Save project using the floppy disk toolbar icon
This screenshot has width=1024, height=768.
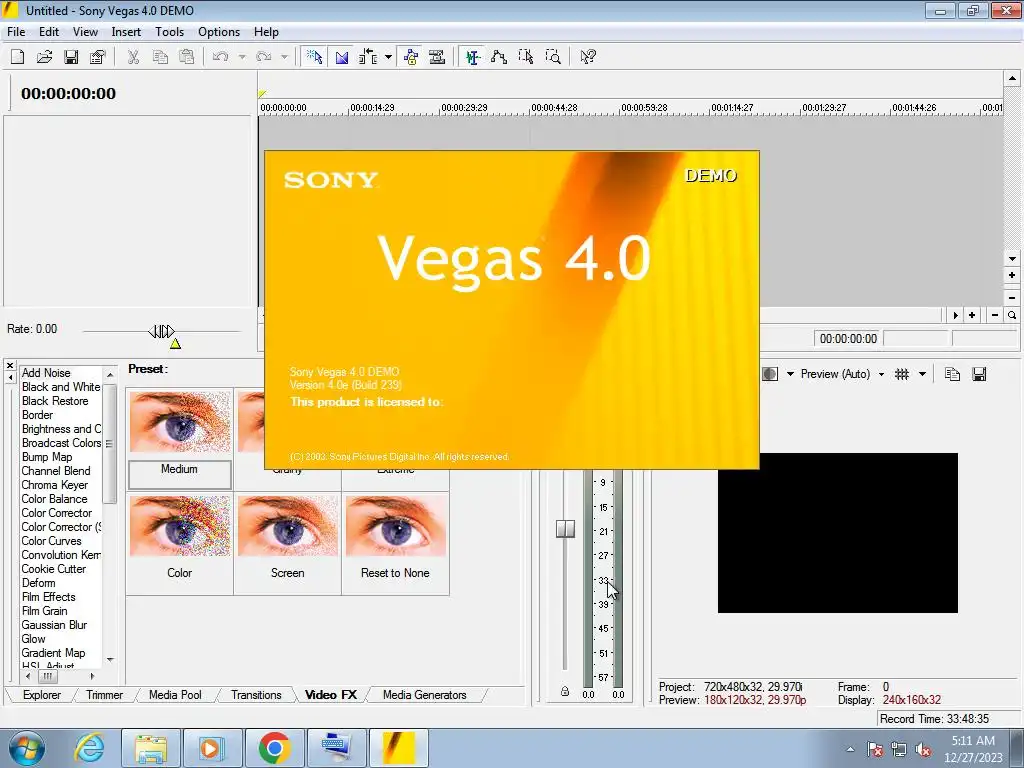pyautogui.click(x=71, y=57)
